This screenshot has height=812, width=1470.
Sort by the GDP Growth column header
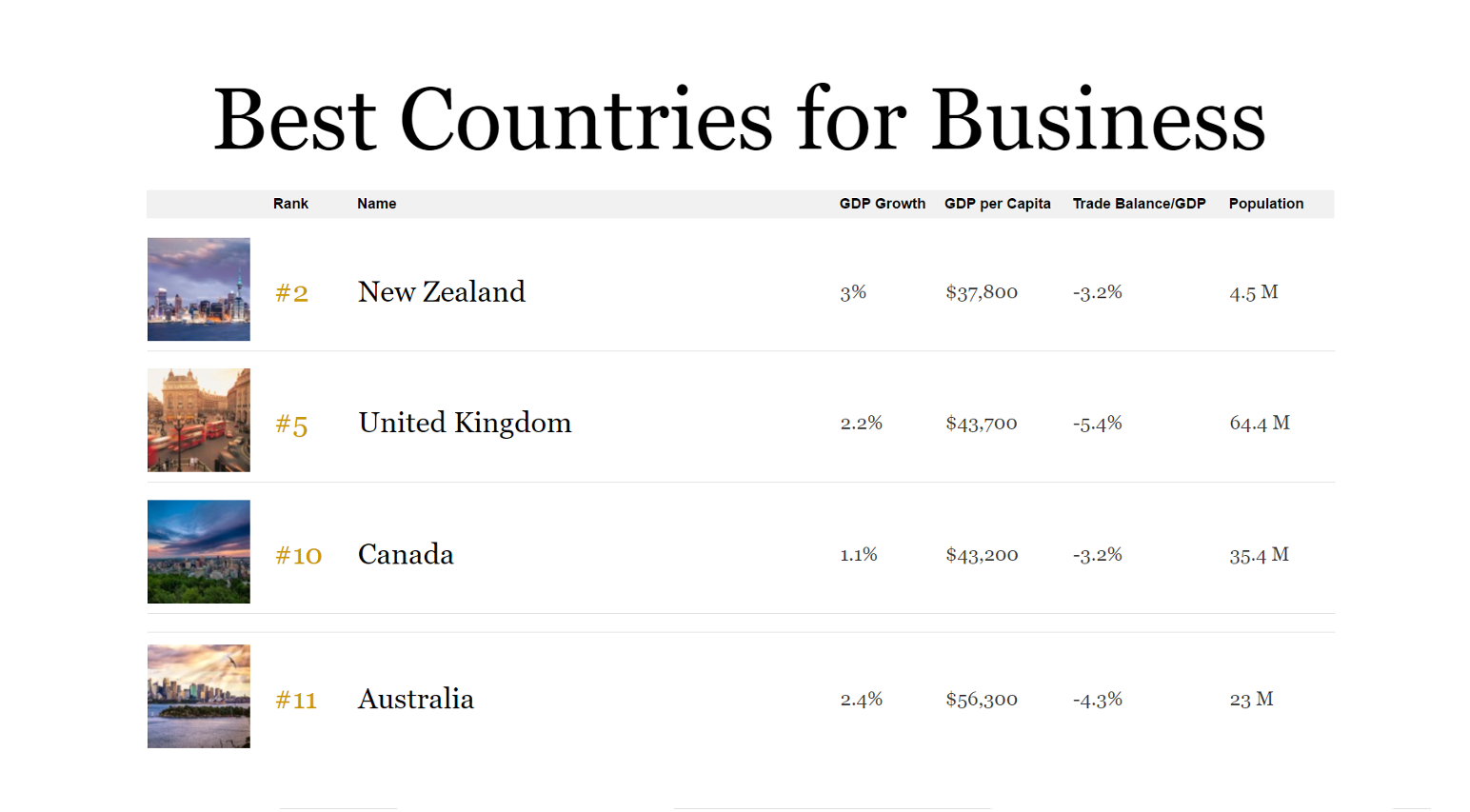882,204
